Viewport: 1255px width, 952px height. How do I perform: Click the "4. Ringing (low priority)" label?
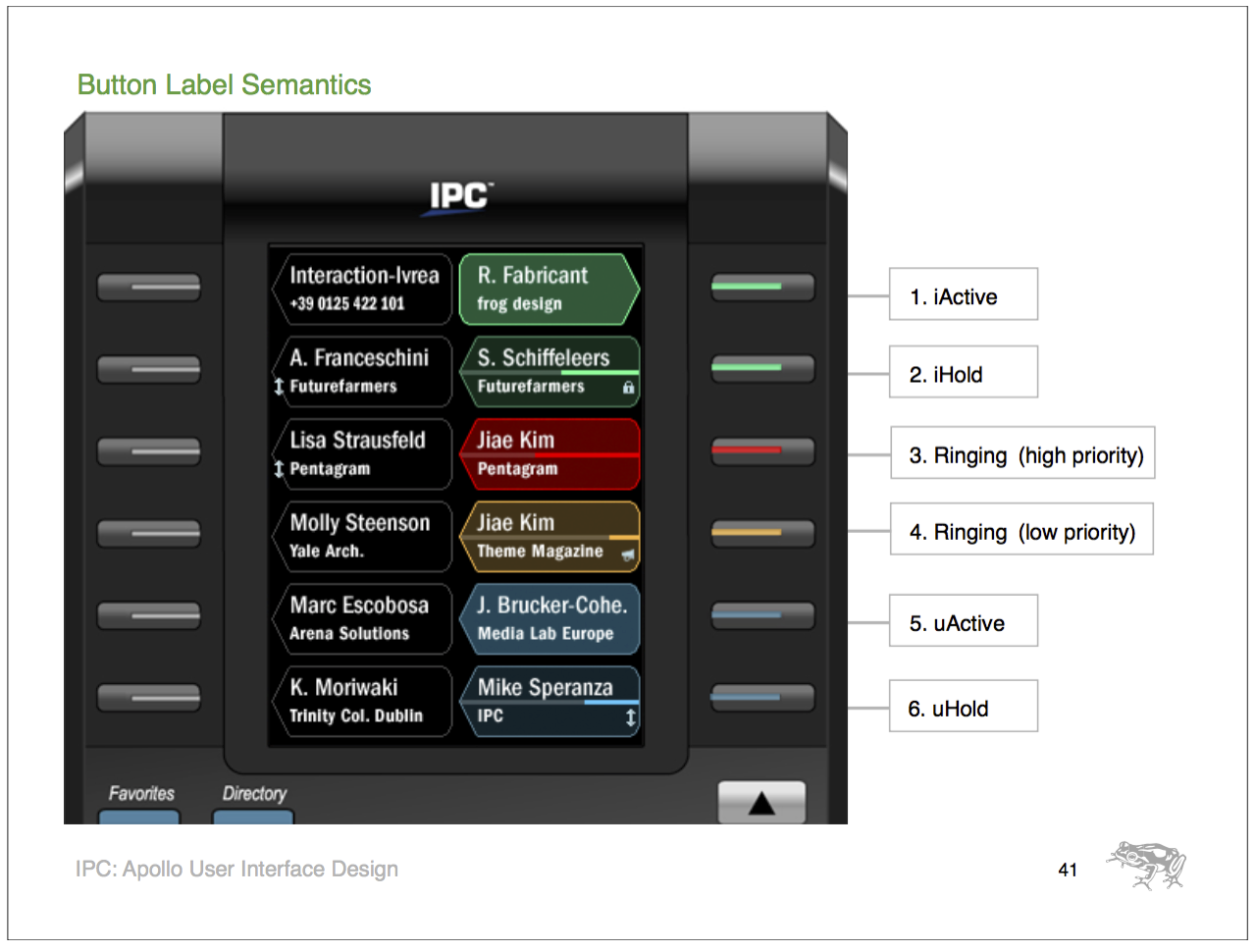click(x=1021, y=530)
